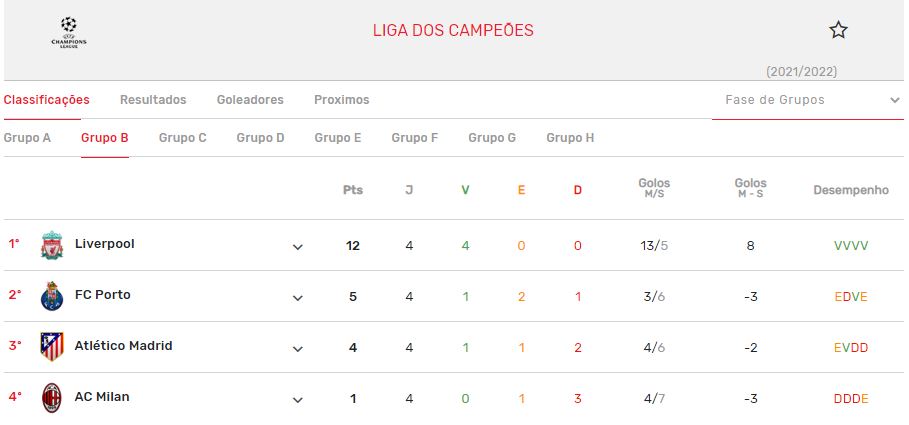
Task: Expand the Liverpool row details
Action: (297, 247)
